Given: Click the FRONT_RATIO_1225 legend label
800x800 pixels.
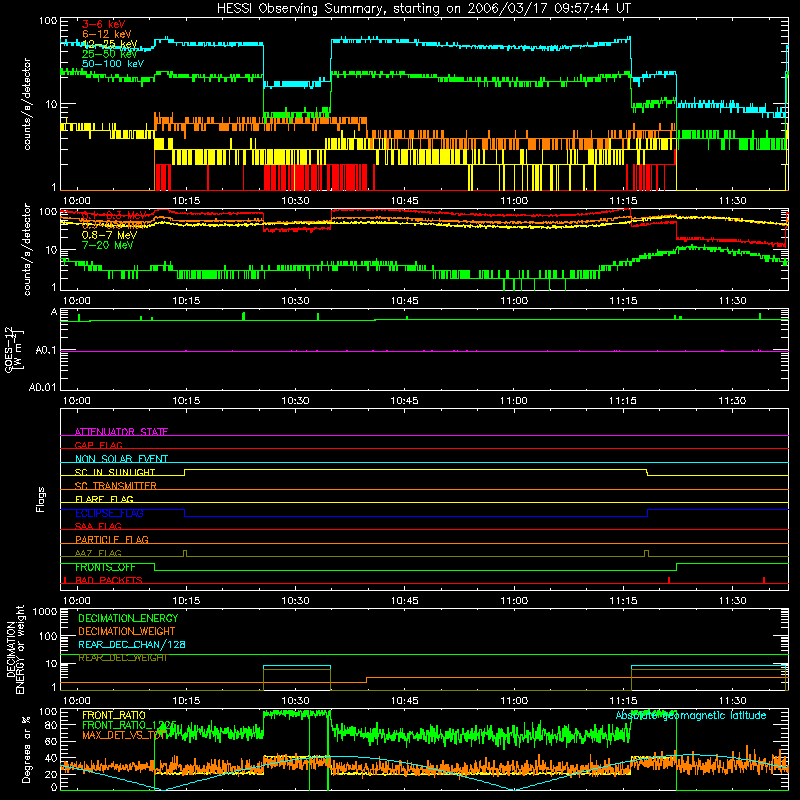Looking at the screenshot, I should [129, 725].
